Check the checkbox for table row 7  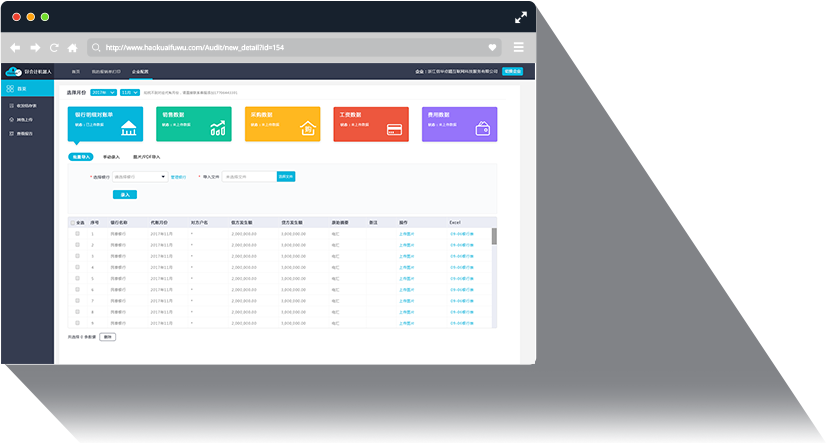click(x=77, y=301)
